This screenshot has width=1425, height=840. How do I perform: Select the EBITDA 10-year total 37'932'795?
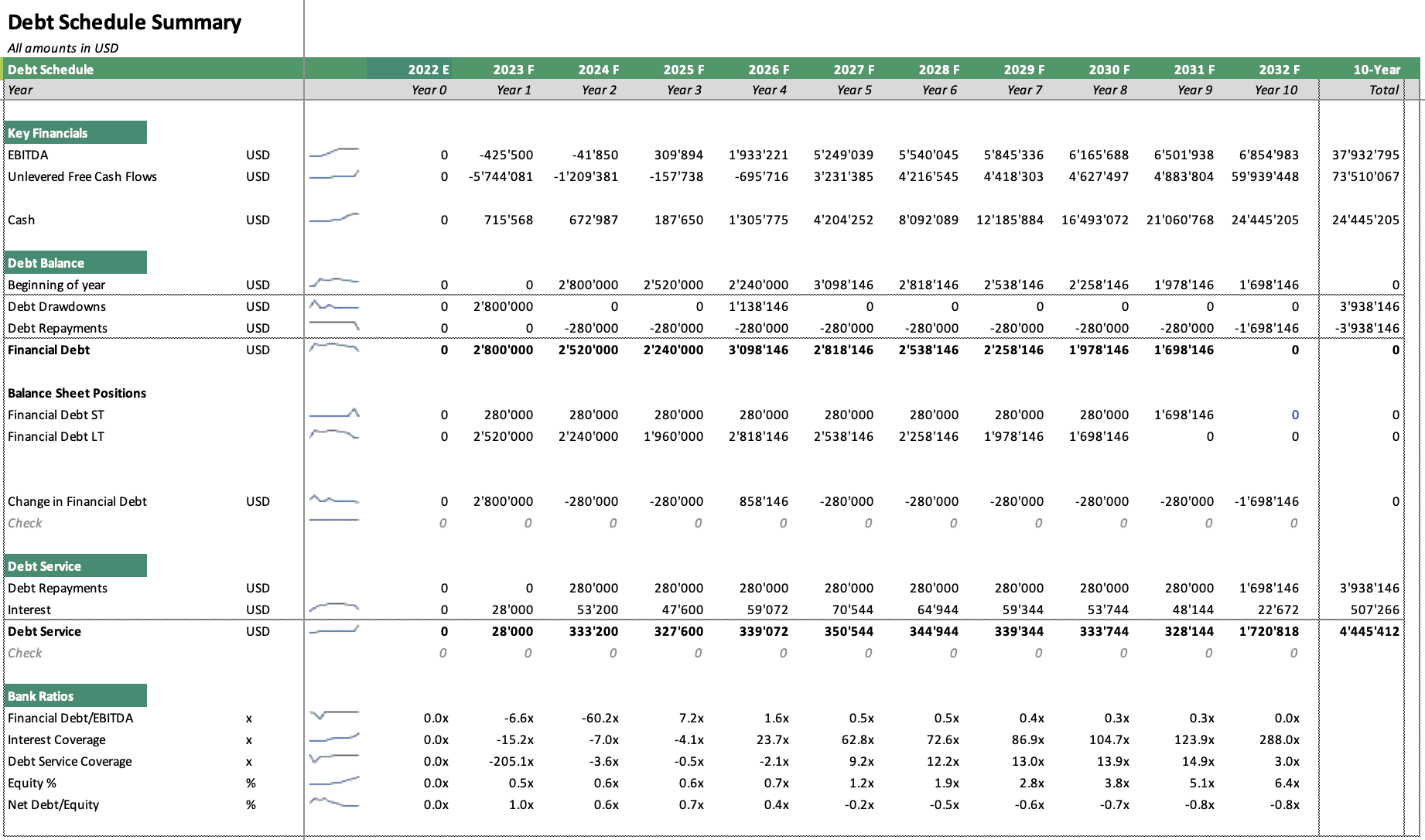[1365, 155]
